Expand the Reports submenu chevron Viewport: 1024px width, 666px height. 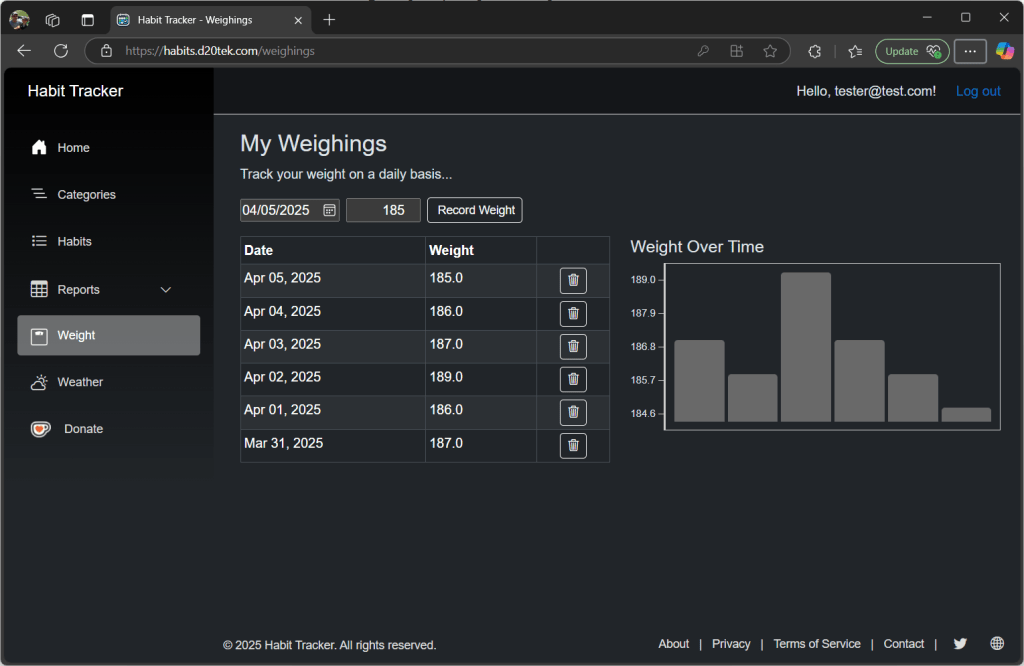pyautogui.click(x=166, y=290)
